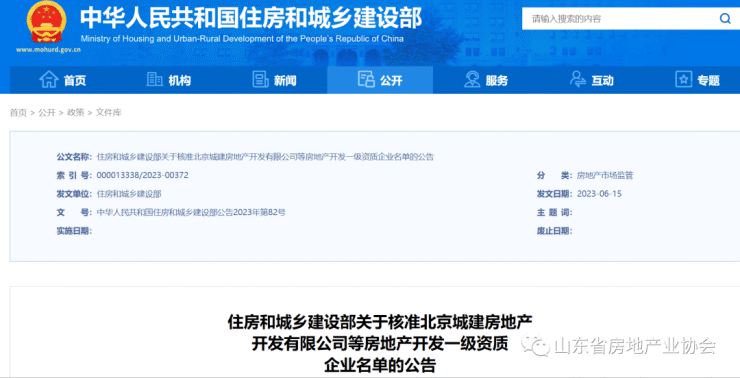Click the 机构 building icon
Image resolution: width=740 pixels, height=378 pixels.
click(x=154, y=79)
